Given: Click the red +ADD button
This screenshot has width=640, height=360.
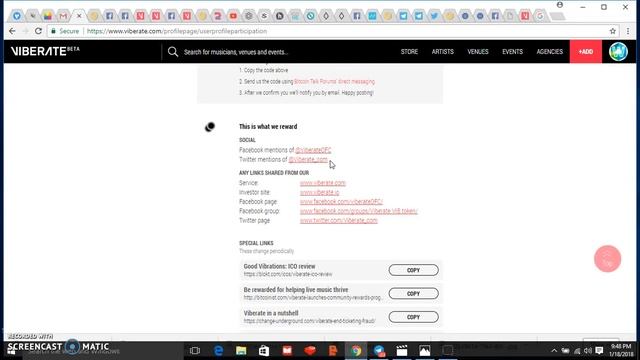Looking at the screenshot, I should tap(585, 52).
